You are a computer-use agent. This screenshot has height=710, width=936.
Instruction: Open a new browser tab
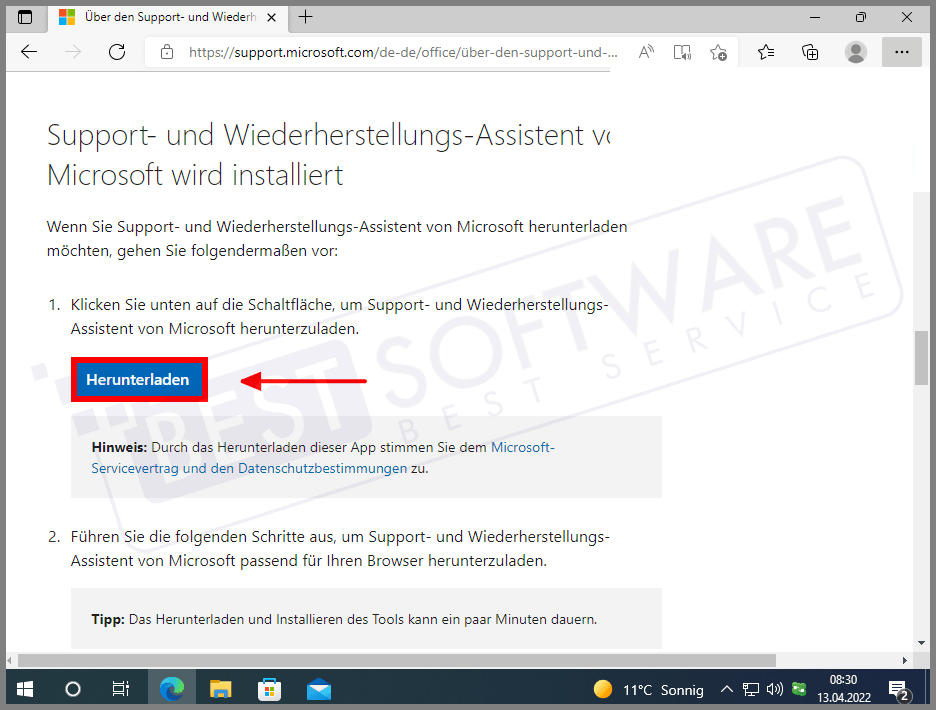[x=306, y=17]
